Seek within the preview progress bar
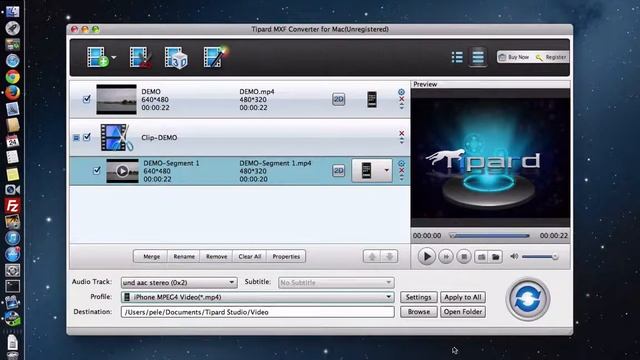Viewport: 640px width, 360px height. 489,236
